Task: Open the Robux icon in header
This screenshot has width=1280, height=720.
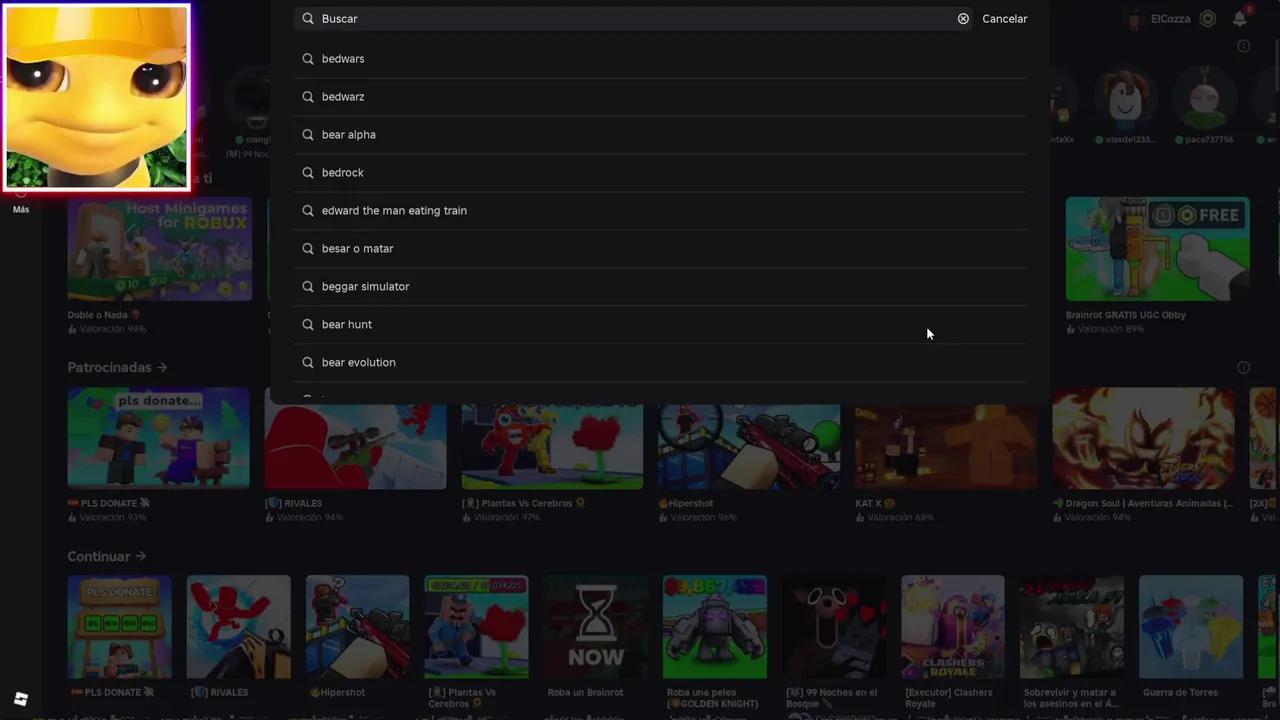Action: 1208,19
